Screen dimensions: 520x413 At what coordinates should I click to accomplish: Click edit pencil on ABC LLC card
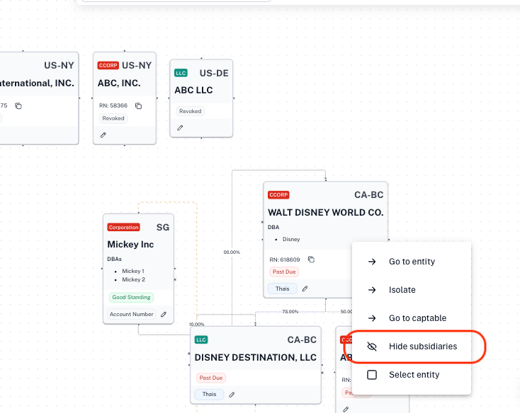pos(180,128)
